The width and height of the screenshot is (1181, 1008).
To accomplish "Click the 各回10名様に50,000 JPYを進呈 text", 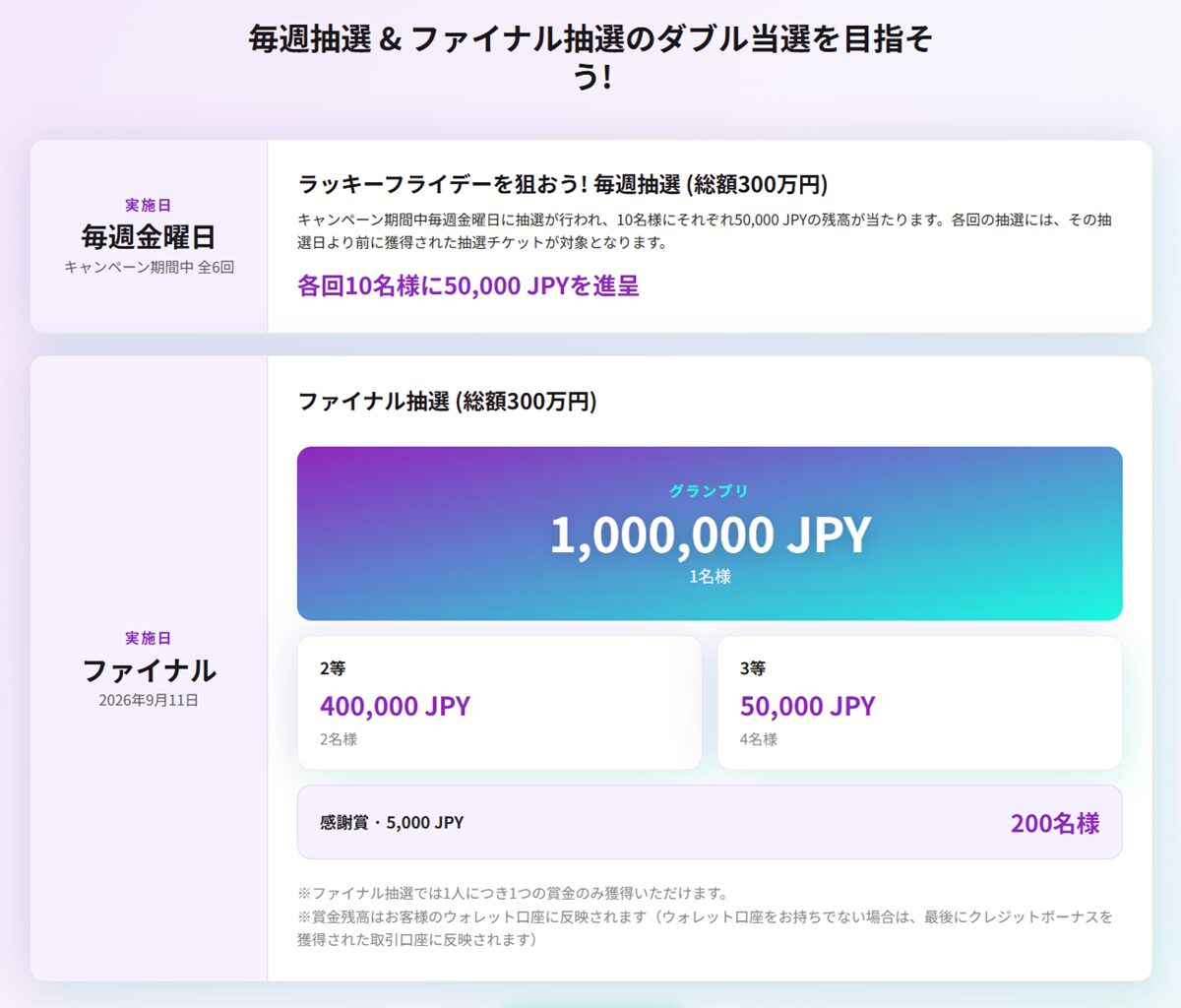I will click(468, 285).
